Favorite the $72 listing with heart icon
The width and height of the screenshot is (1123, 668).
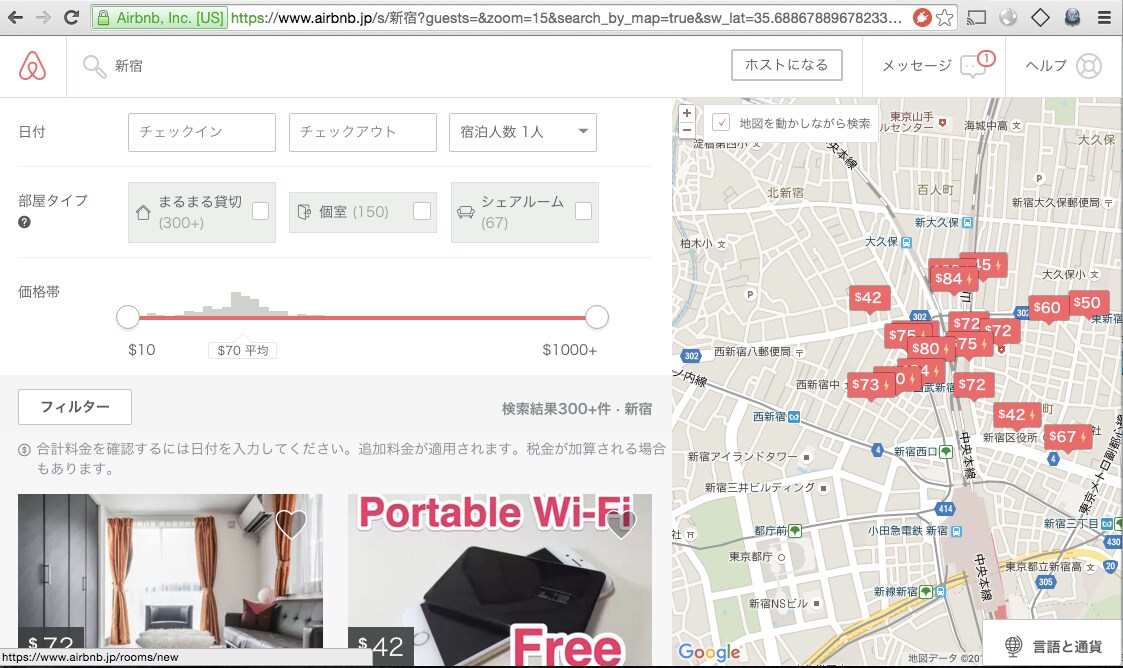coord(291,525)
